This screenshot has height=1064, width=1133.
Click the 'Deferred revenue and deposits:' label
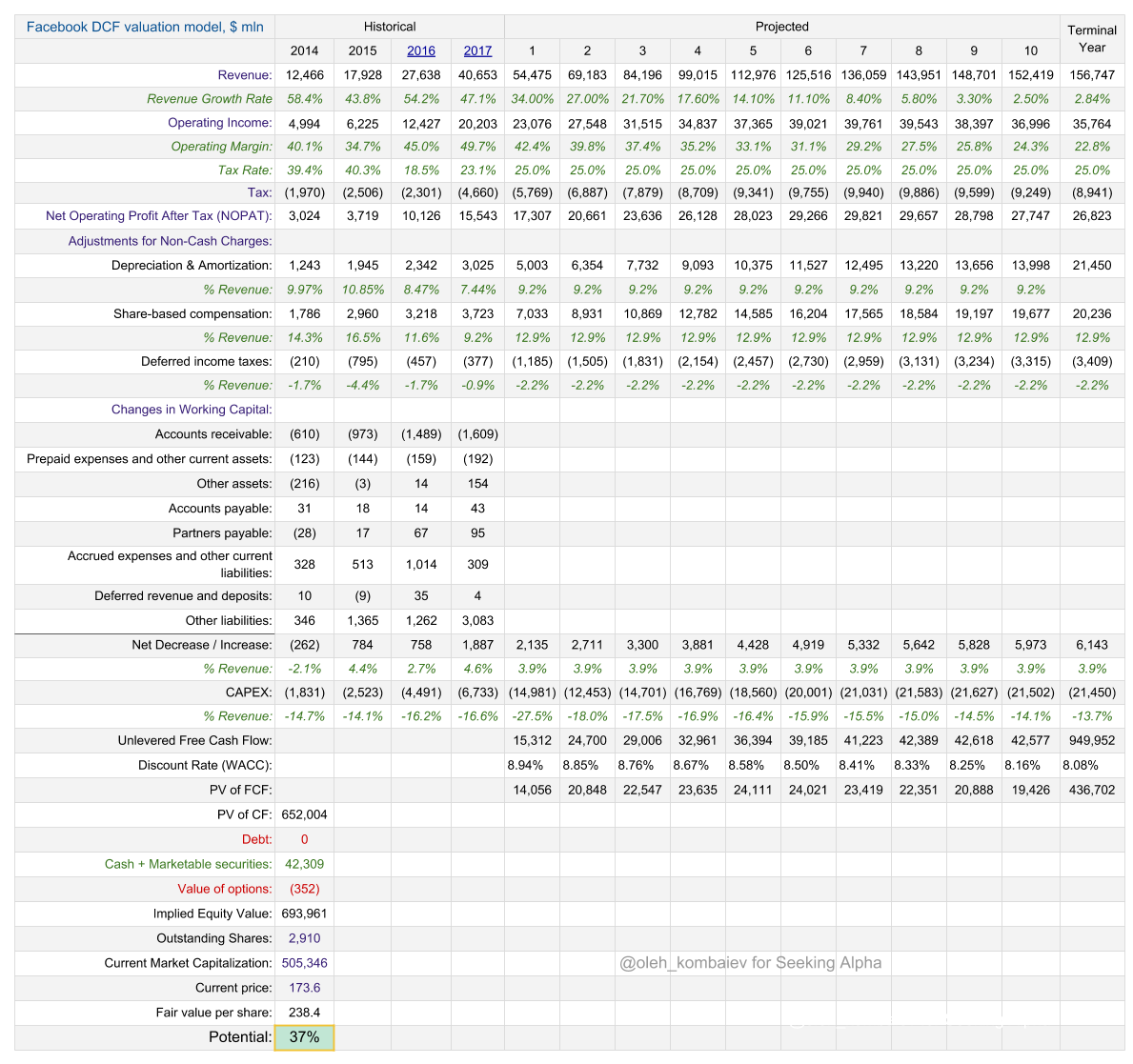click(184, 596)
